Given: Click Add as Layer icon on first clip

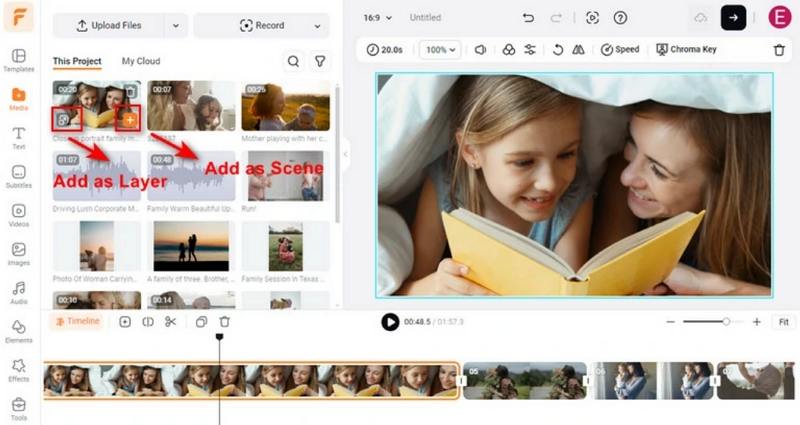Looking at the screenshot, I should click(x=63, y=120).
